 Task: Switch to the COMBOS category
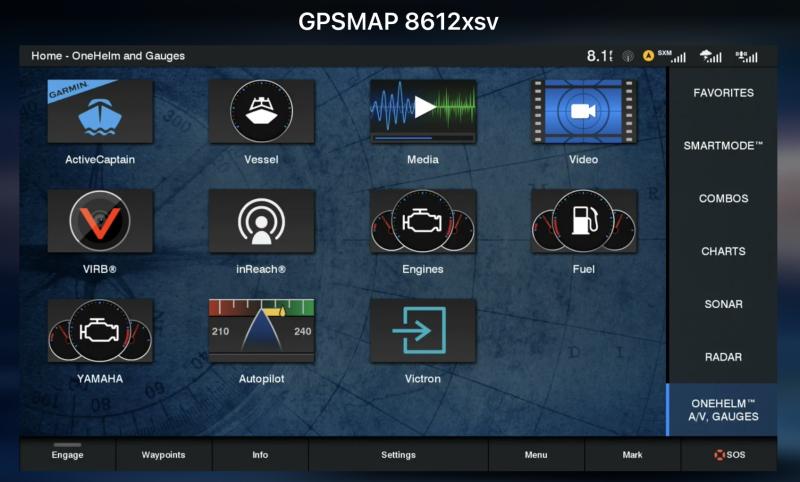pyautogui.click(x=723, y=198)
